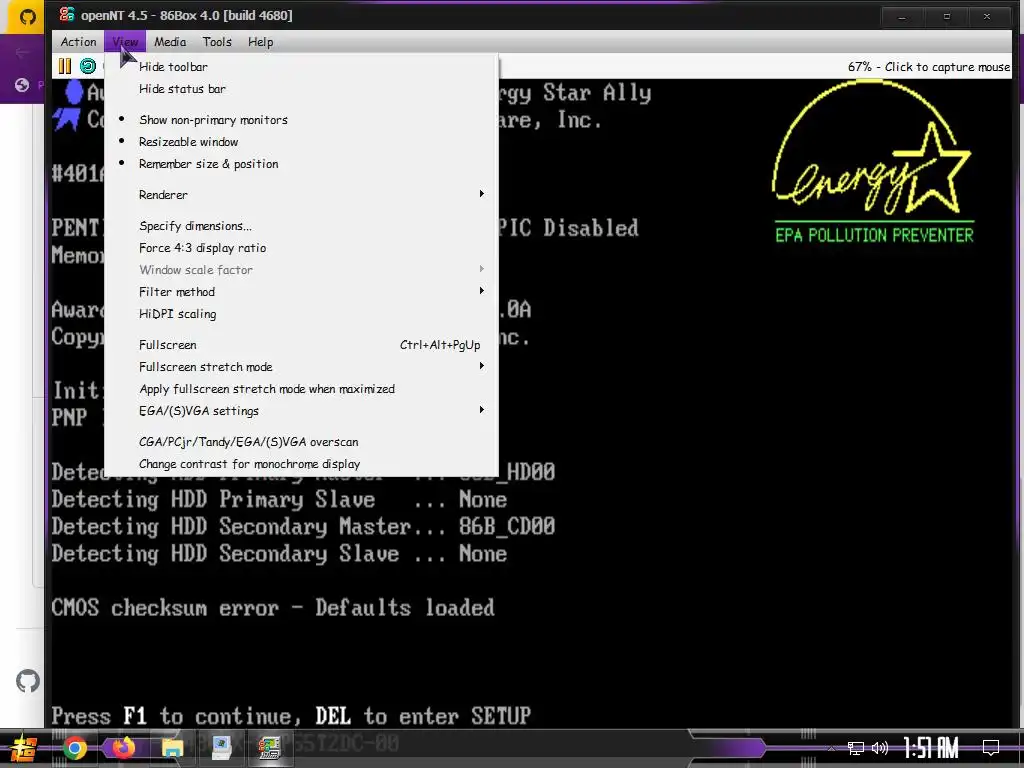Open Chrome from the taskbar

pyautogui.click(x=75, y=748)
